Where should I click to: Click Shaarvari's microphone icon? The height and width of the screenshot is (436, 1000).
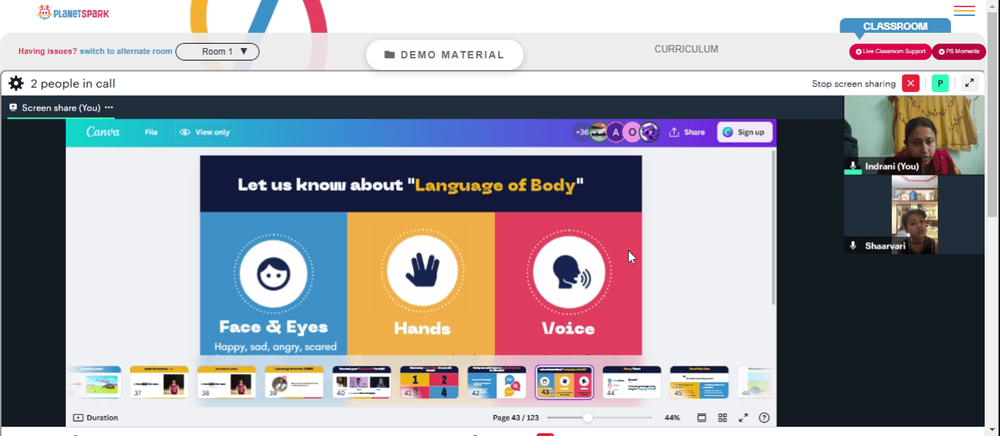point(853,245)
